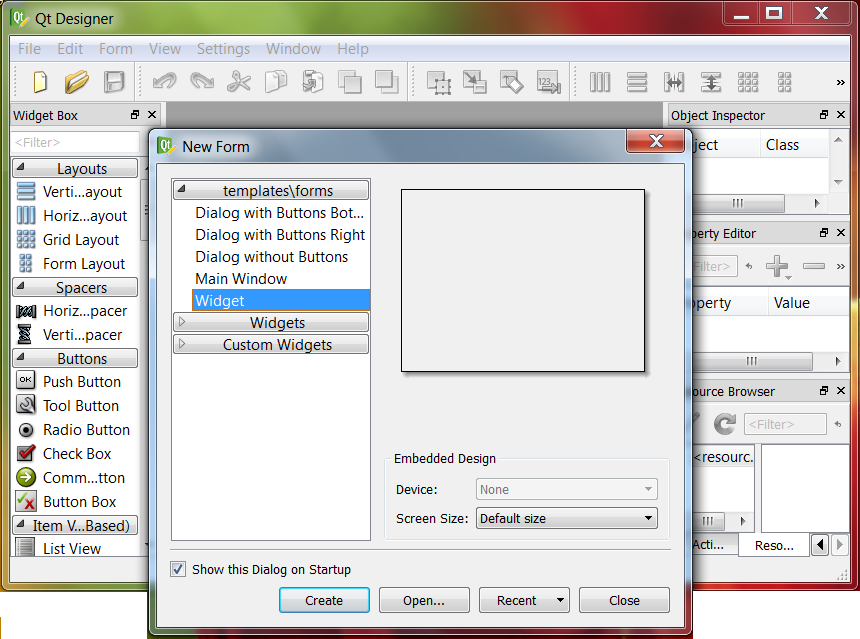Open the Form menu
The image size is (860, 639).
(116, 49)
